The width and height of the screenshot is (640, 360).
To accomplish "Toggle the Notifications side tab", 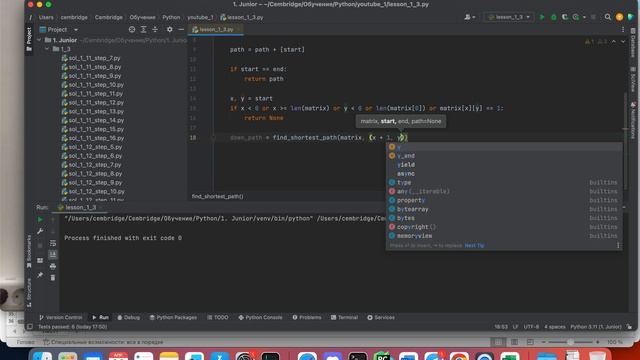I will 633,120.
